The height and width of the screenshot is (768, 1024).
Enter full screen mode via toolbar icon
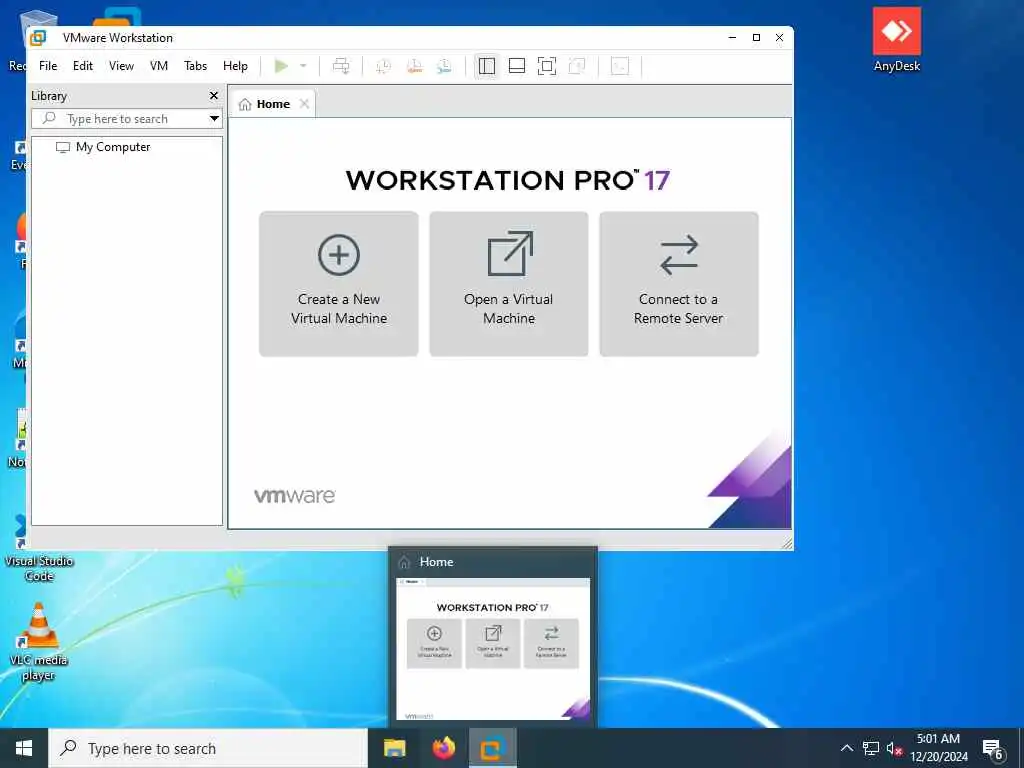tap(547, 66)
